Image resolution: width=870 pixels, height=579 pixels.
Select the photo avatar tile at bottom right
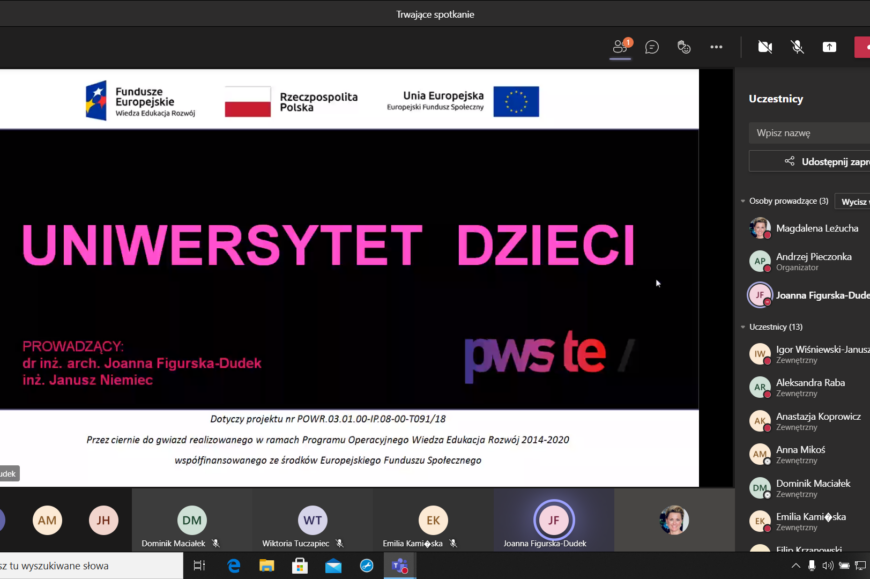(674, 520)
